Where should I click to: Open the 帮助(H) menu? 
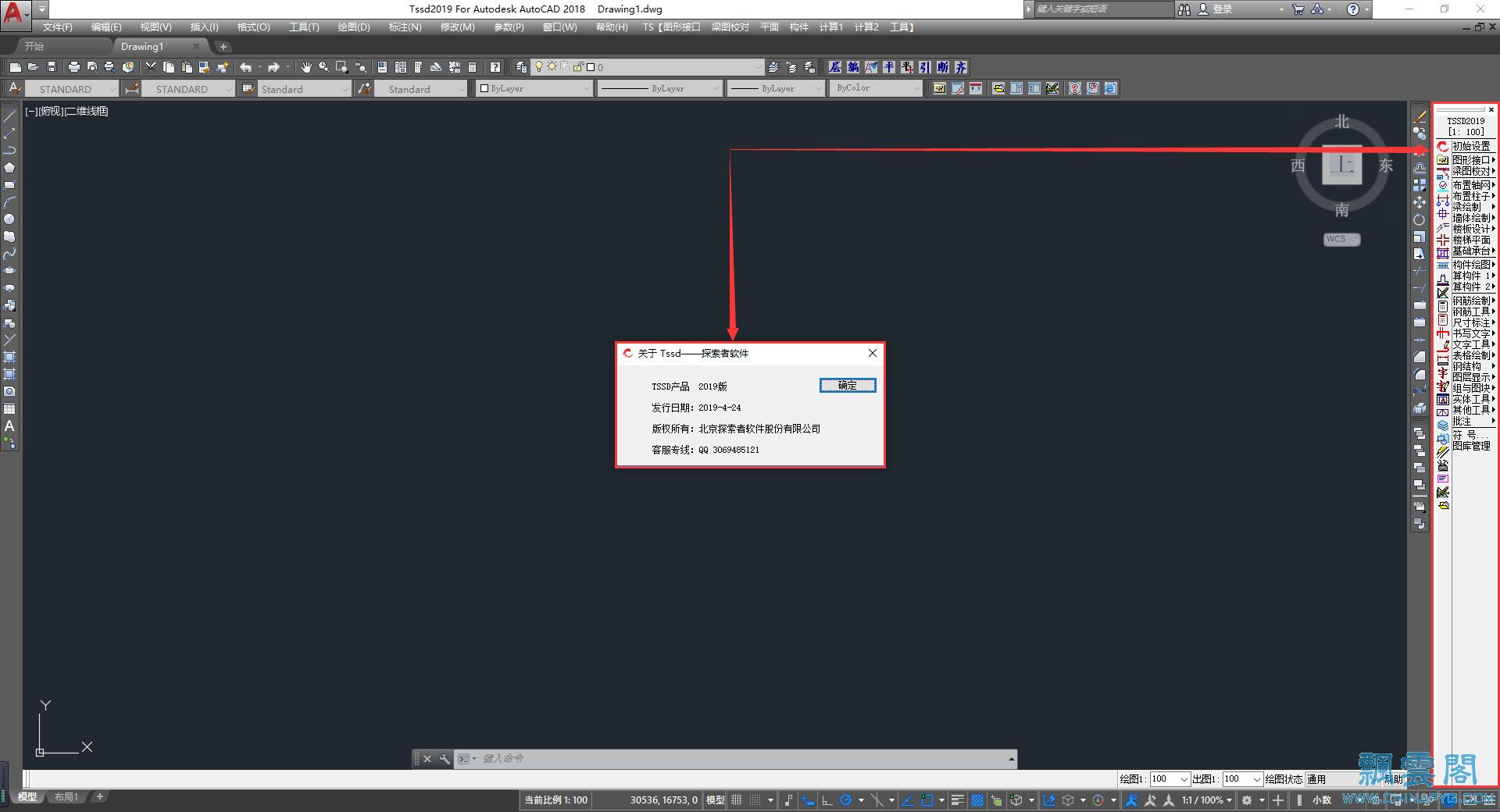pos(612,27)
